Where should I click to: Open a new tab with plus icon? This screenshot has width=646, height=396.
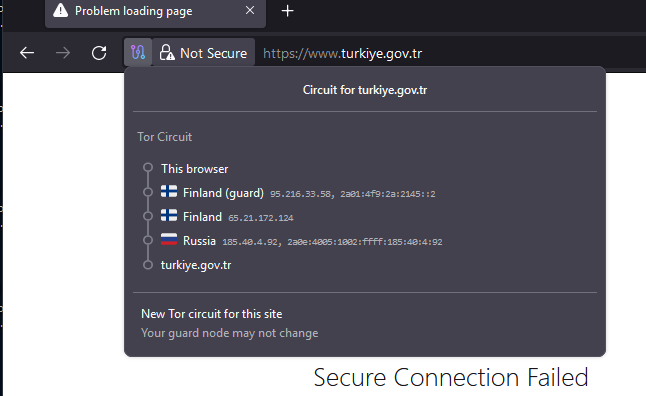pos(287,11)
